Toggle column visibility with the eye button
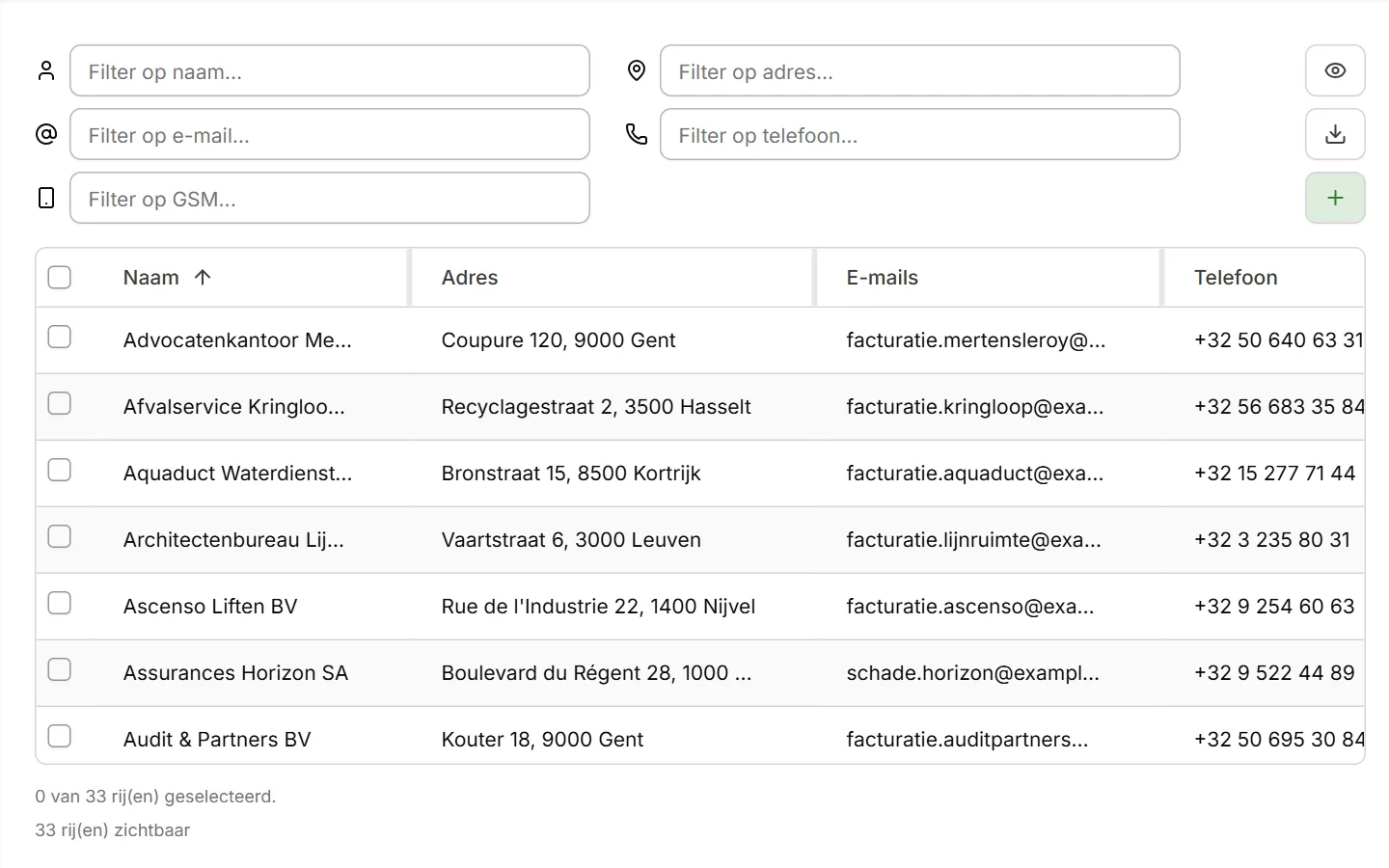The height and width of the screenshot is (868, 1389). click(1335, 70)
